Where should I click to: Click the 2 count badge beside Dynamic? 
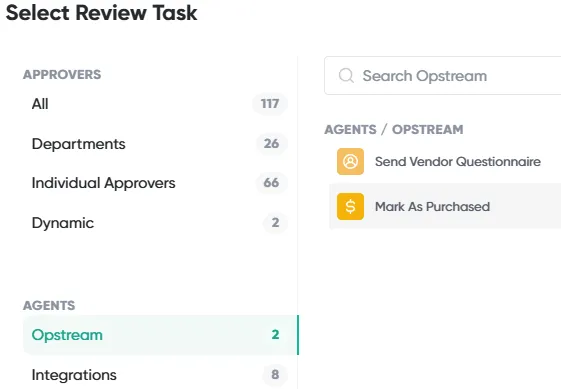(275, 223)
